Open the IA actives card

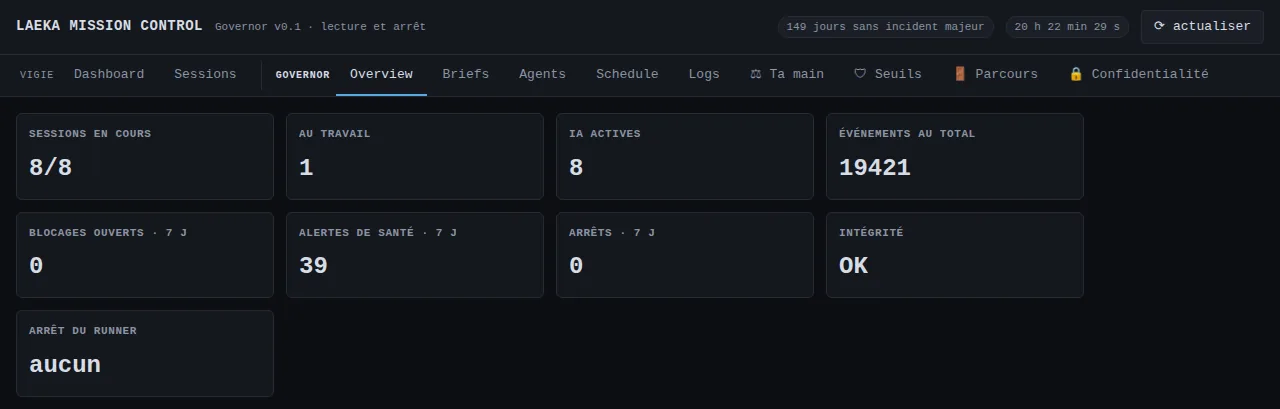coord(685,156)
